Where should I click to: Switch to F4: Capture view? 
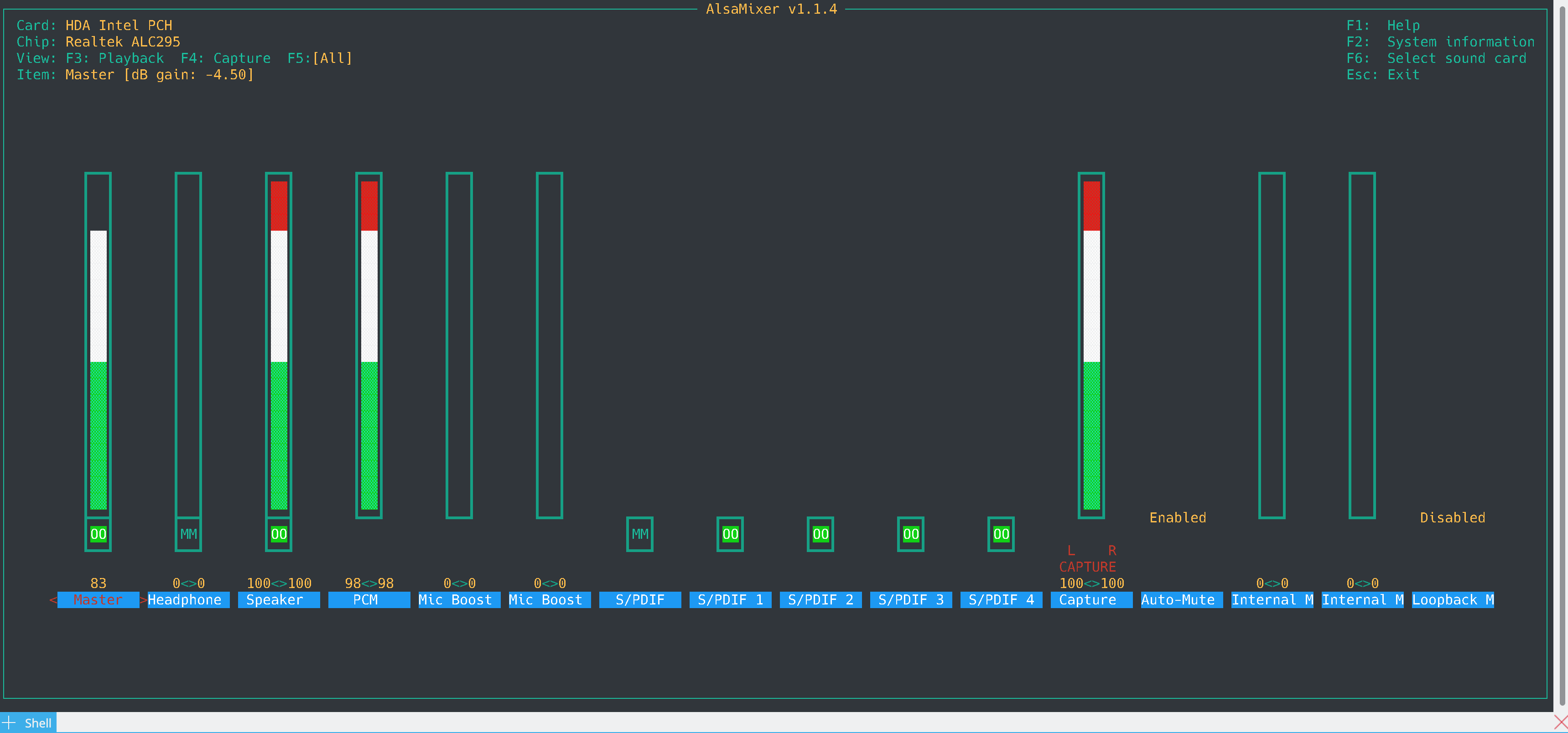pyautogui.click(x=225, y=58)
